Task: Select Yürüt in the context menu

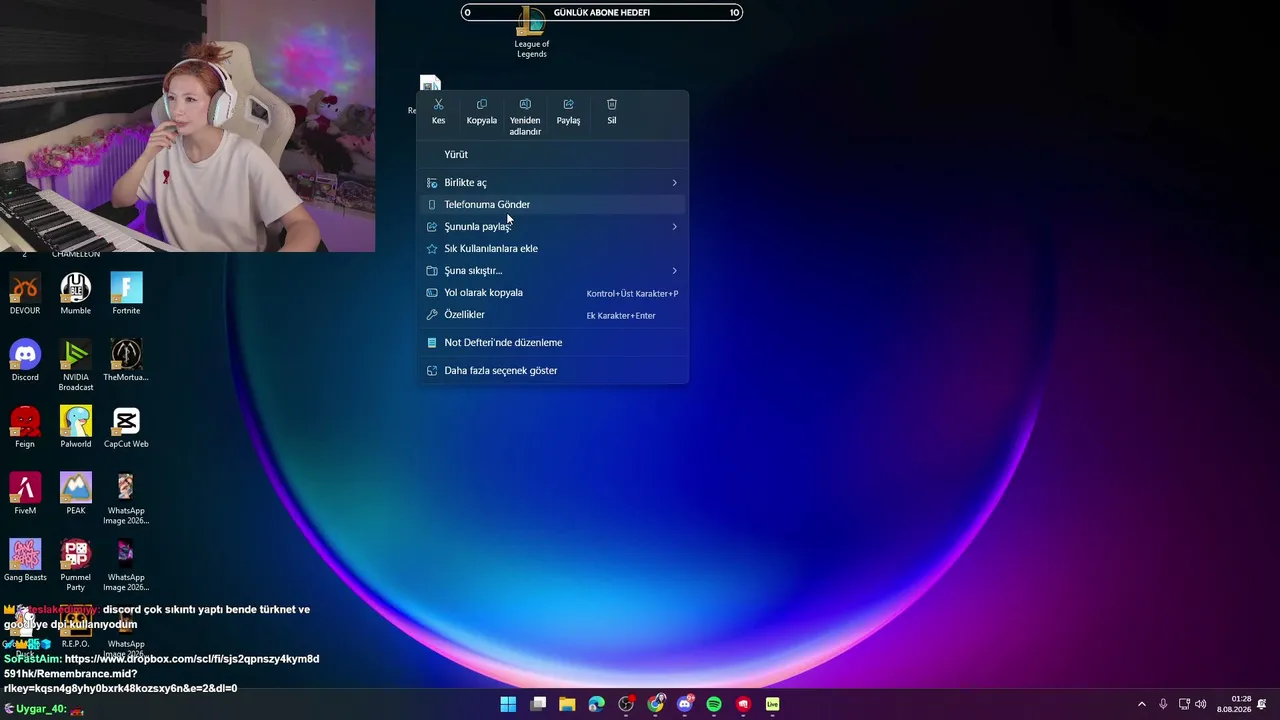Action: tap(552, 154)
